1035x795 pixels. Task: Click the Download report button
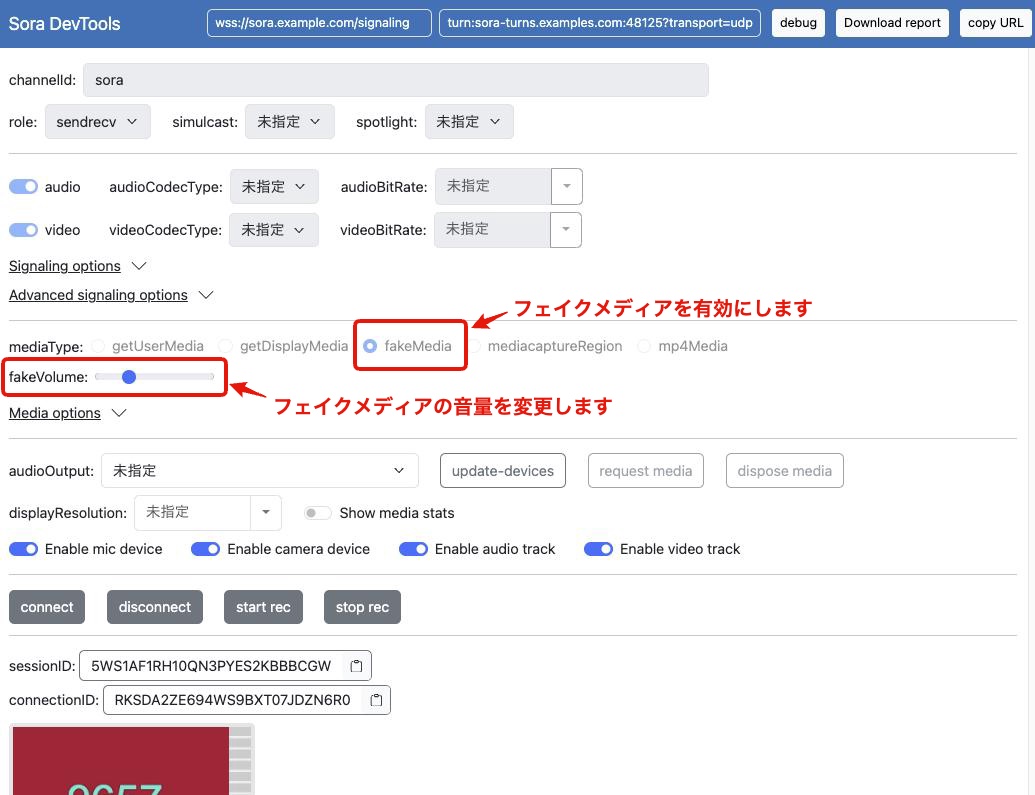point(891,22)
